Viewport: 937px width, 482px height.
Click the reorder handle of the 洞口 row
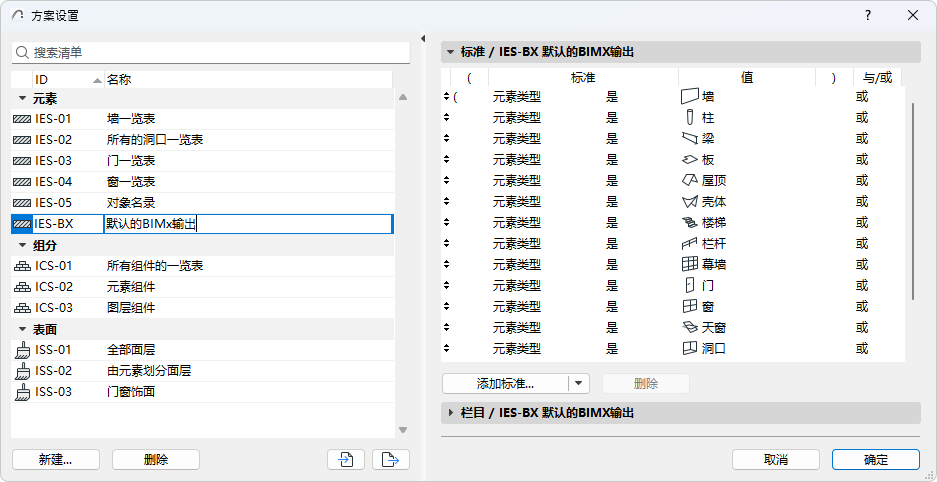(x=446, y=348)
